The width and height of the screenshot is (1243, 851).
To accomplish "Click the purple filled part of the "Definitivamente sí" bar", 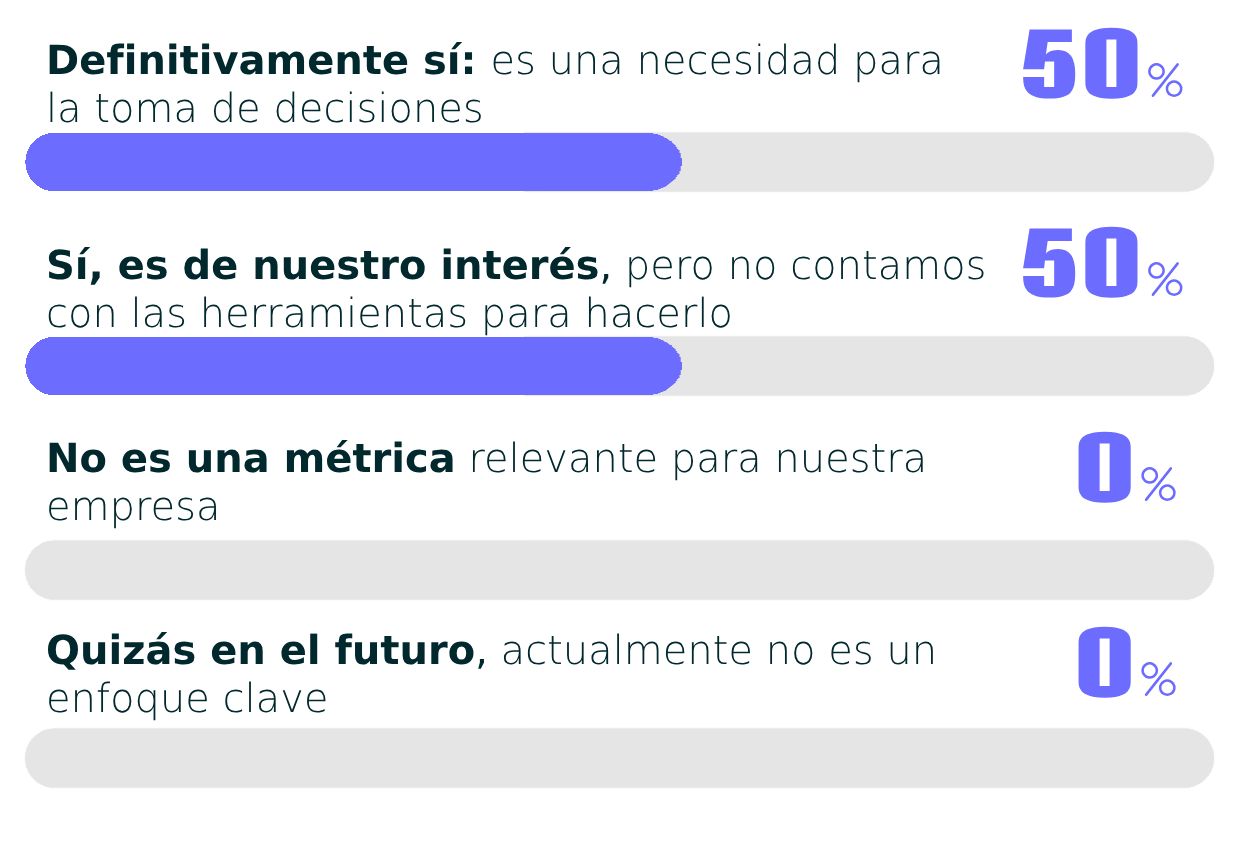I will 354,162.
